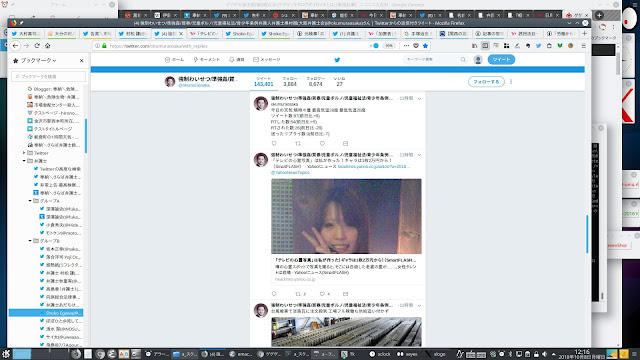Retweet the first statistics tweet
The width and height of the screenshot is (640, 360).
tap(298, 143)
